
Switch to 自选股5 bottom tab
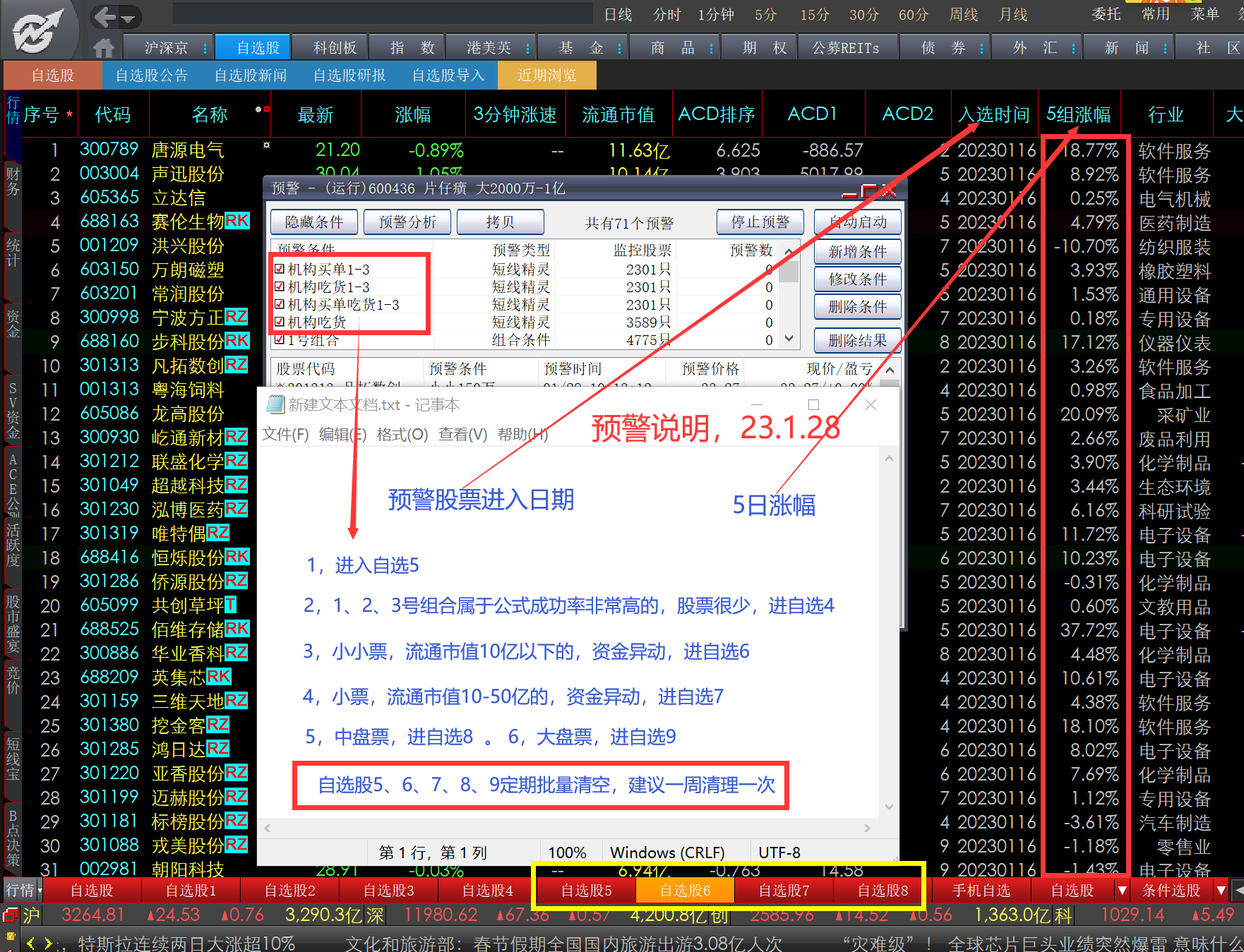click(x=587, y=891)
